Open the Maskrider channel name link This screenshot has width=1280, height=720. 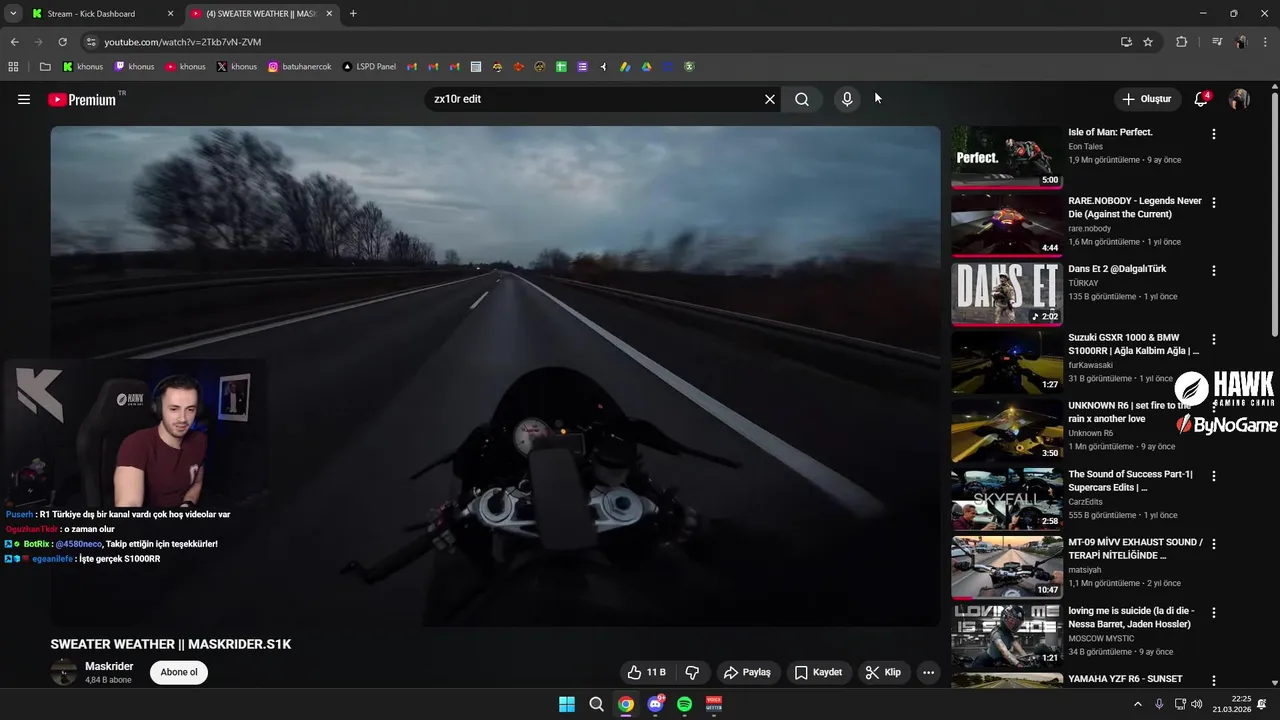[x=109, y=666]
